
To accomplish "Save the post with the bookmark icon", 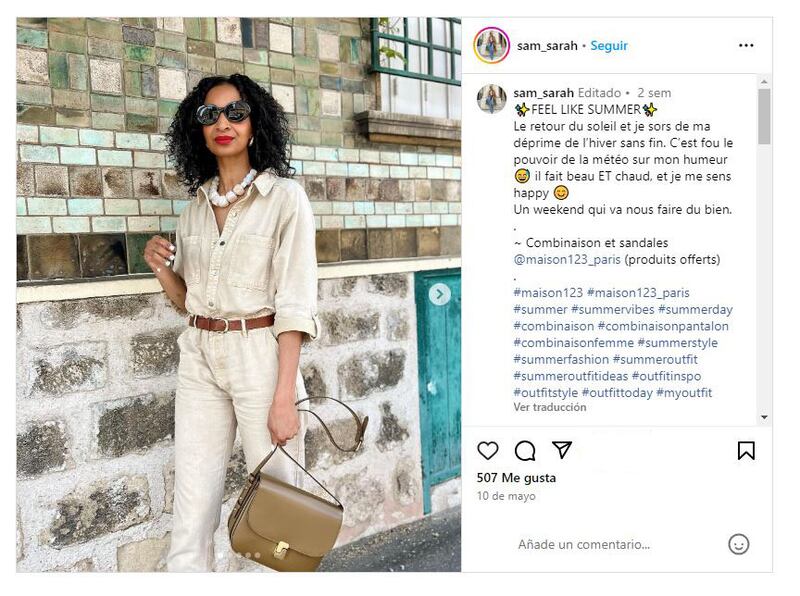I will coord(746,451).
